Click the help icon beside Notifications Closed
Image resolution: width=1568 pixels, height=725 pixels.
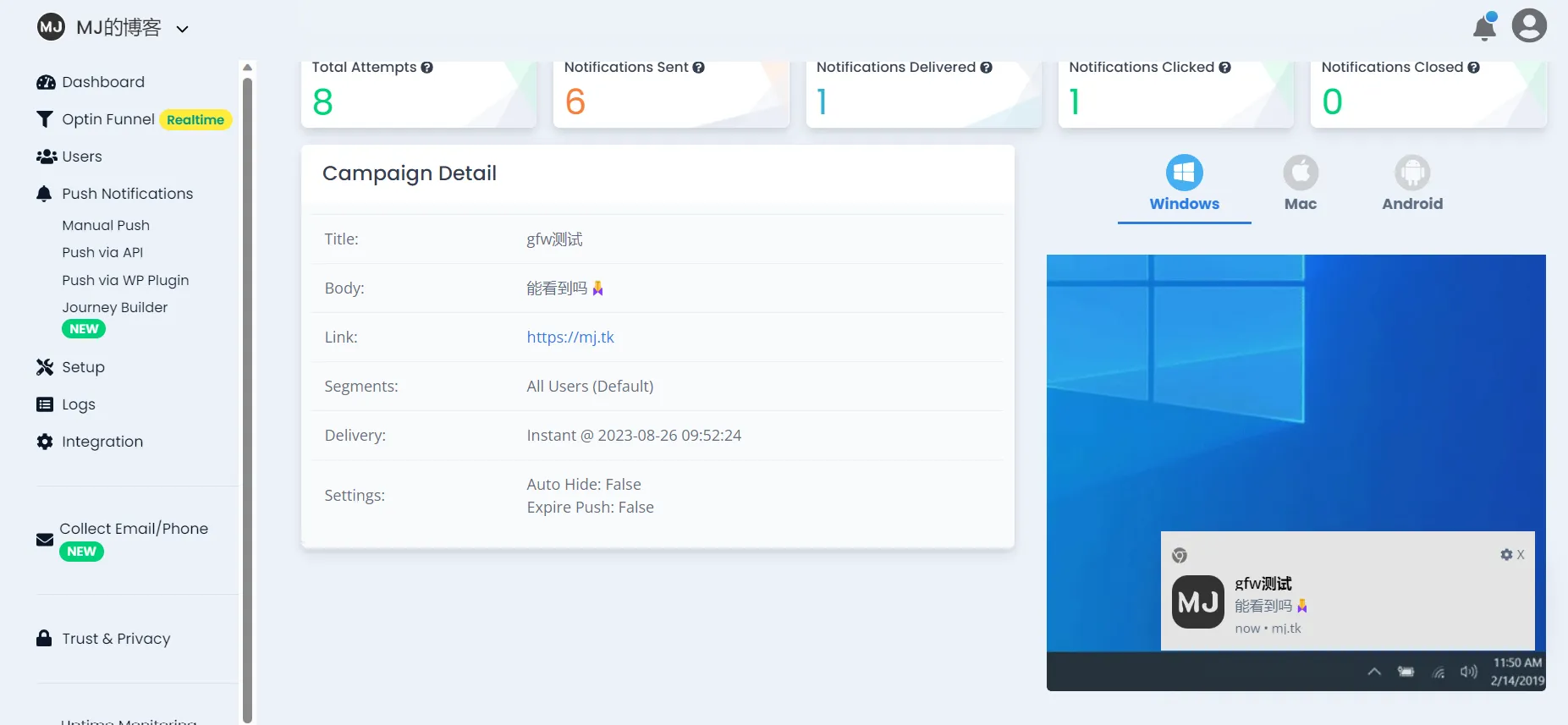1473,68
